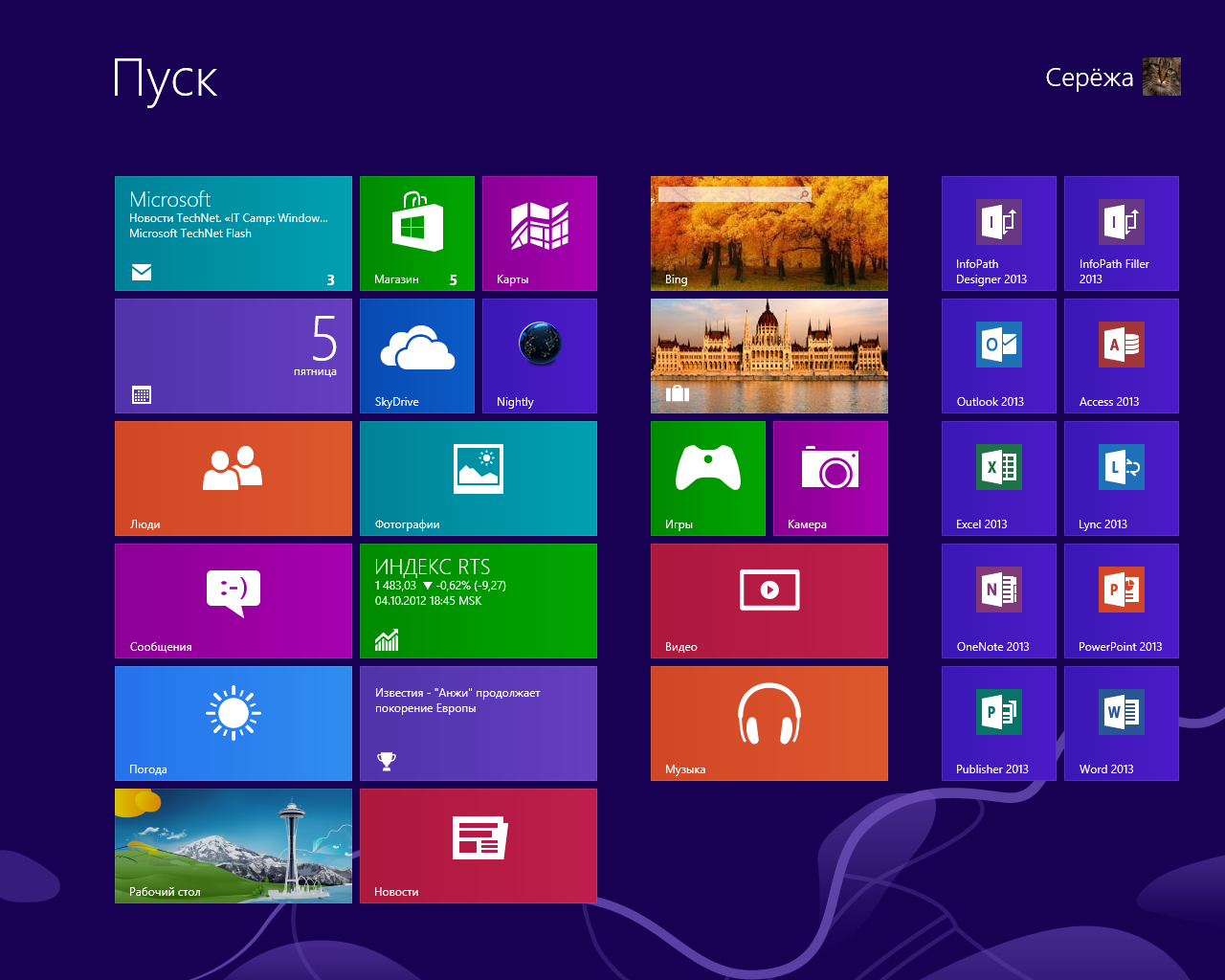Image resolution: width=1225 pixels, height=980 pixels.
Task: Open the SkyDrive tile
Action: click(x=417, y=356)
